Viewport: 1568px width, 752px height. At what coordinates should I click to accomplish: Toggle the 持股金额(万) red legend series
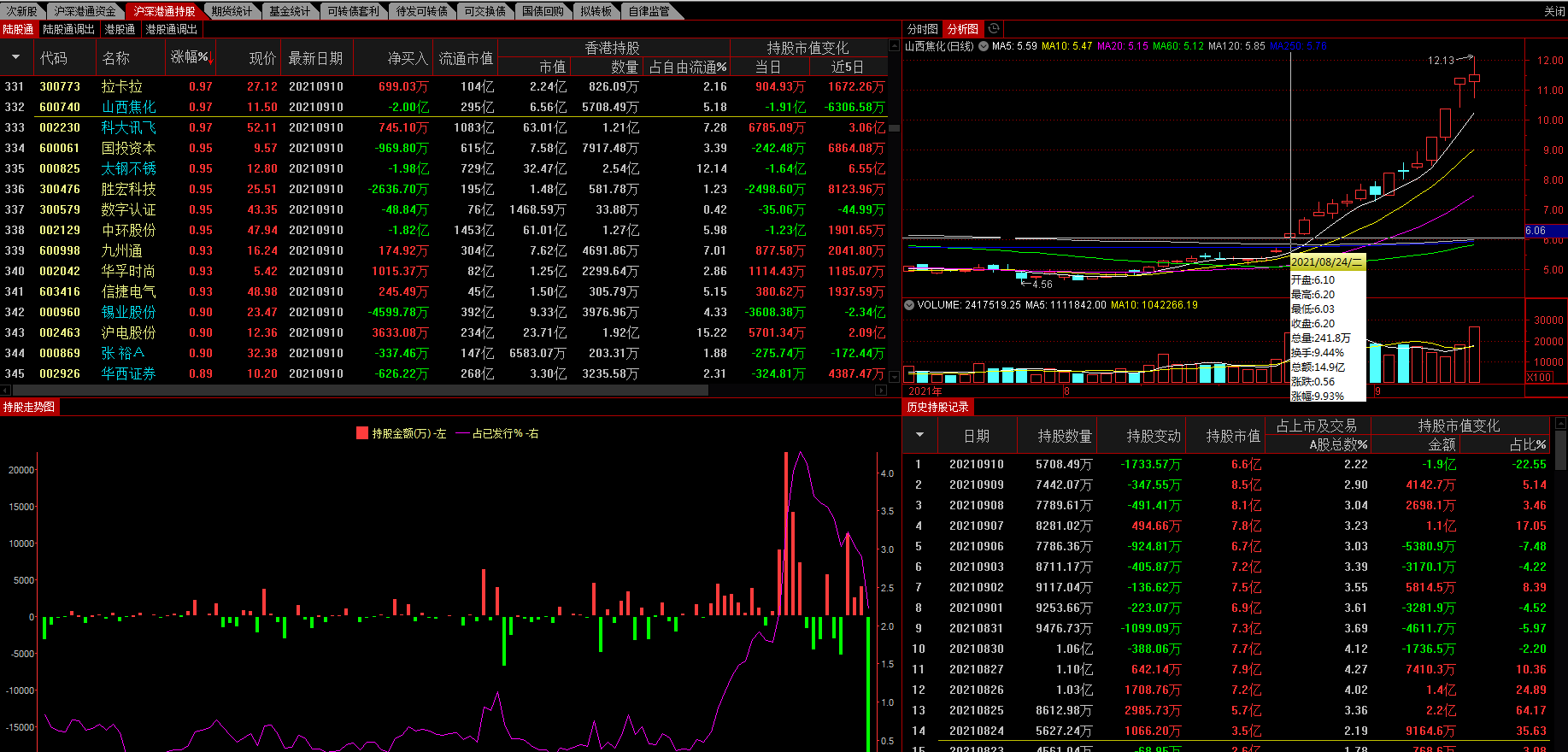pyautogui.click(x=362, y=433)
